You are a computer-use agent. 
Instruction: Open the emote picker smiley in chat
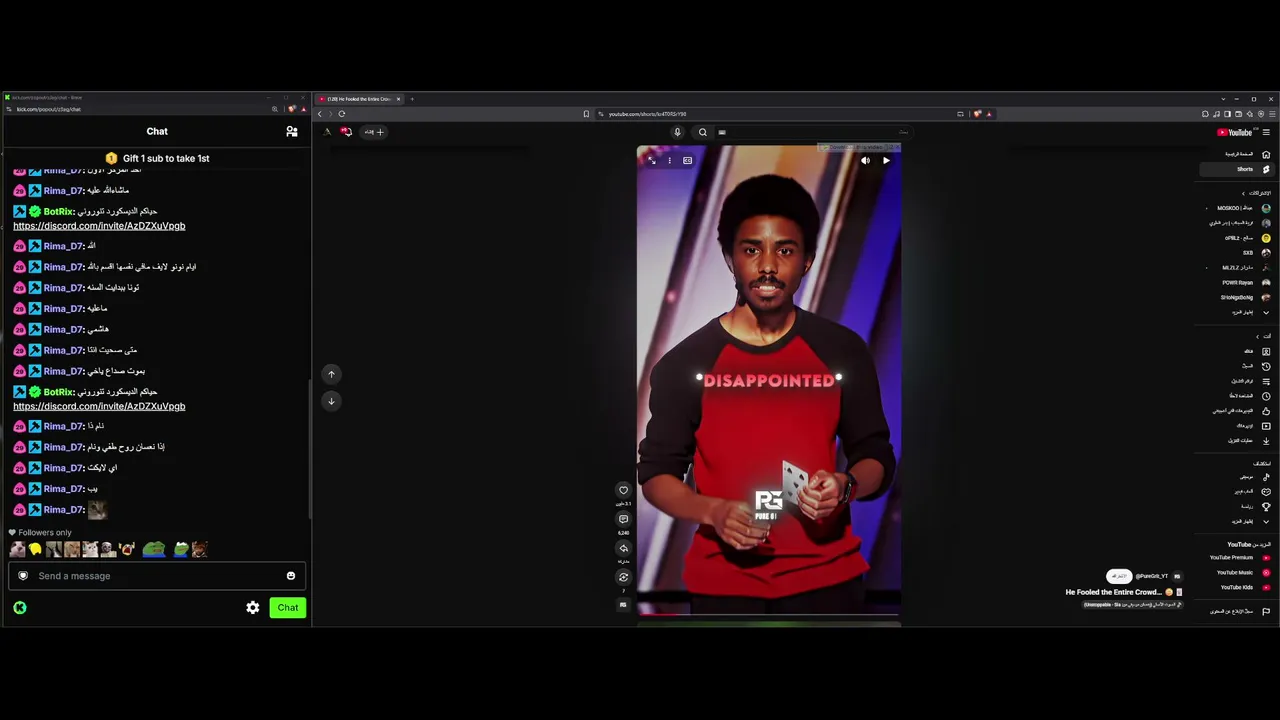(x=291, y=576)
